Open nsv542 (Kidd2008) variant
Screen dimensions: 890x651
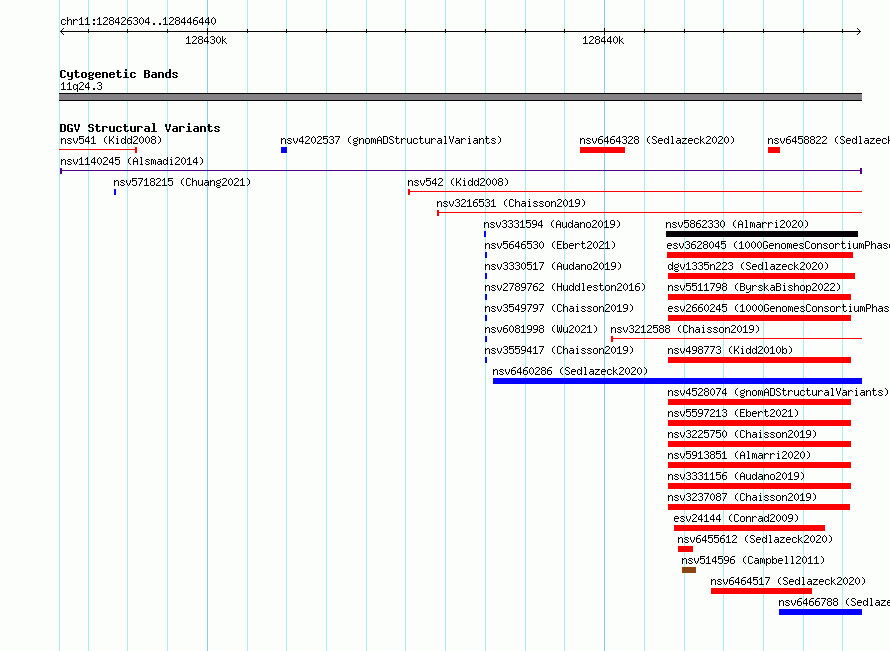458,182
